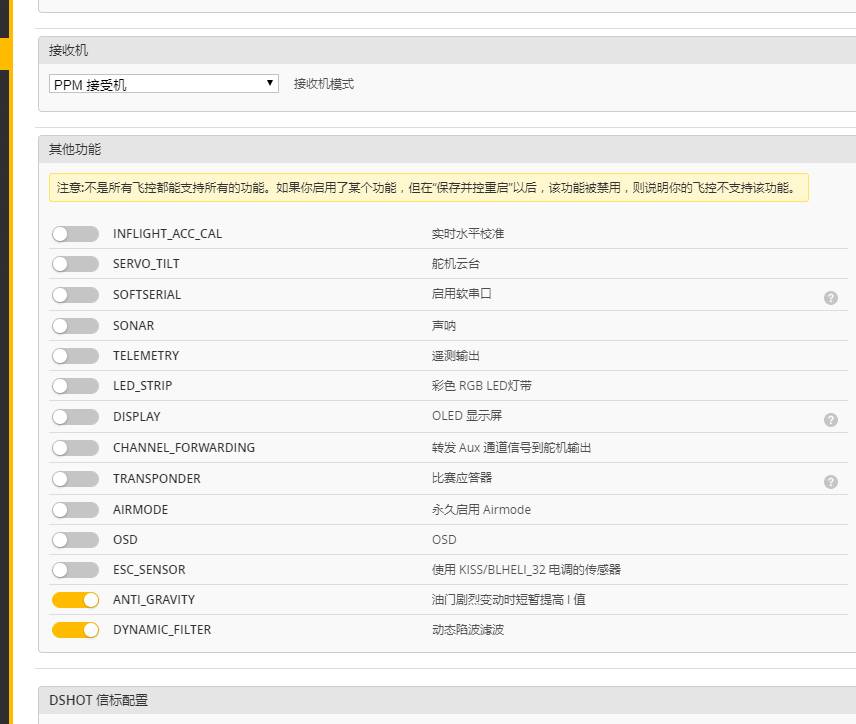Click the 转发 Aux 通道信号到舵机输出 text
856x724 pixels.
tap(512, 448)
